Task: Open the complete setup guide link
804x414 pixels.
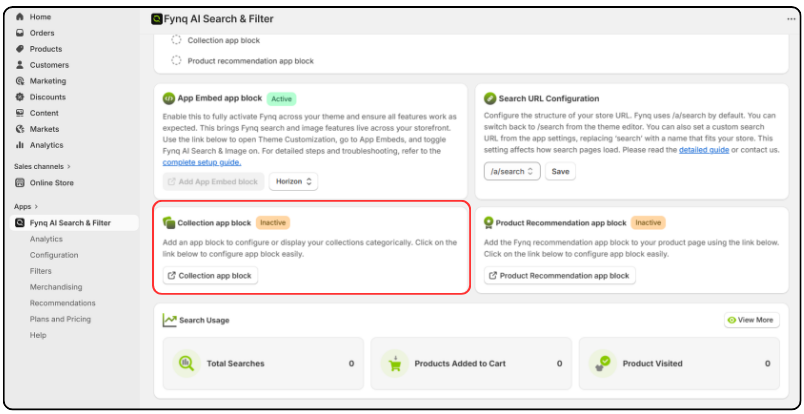Action: [x=202, y=162]
